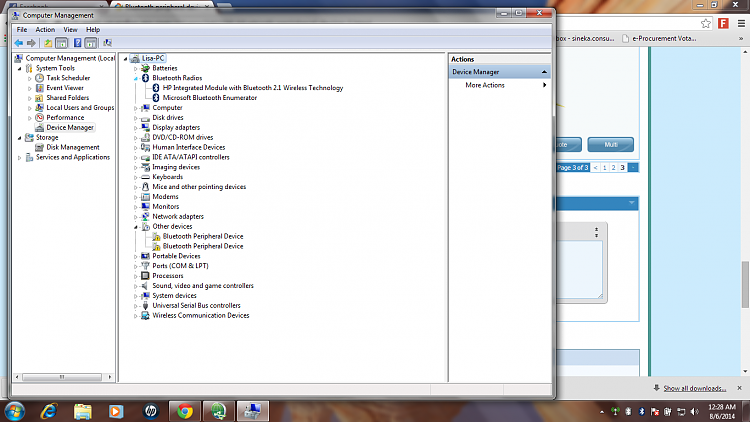Open the HP application on taskbar
Screen dimensions: 750x422
click(151, 411)
